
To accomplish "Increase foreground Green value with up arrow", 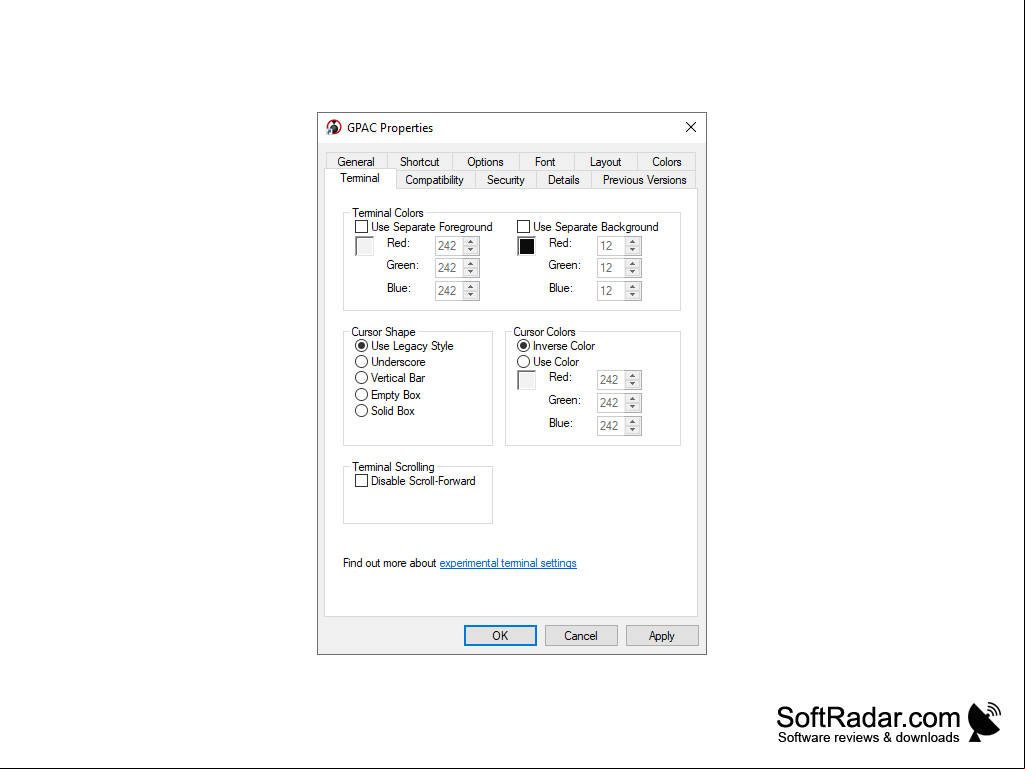I will (471, 264).
